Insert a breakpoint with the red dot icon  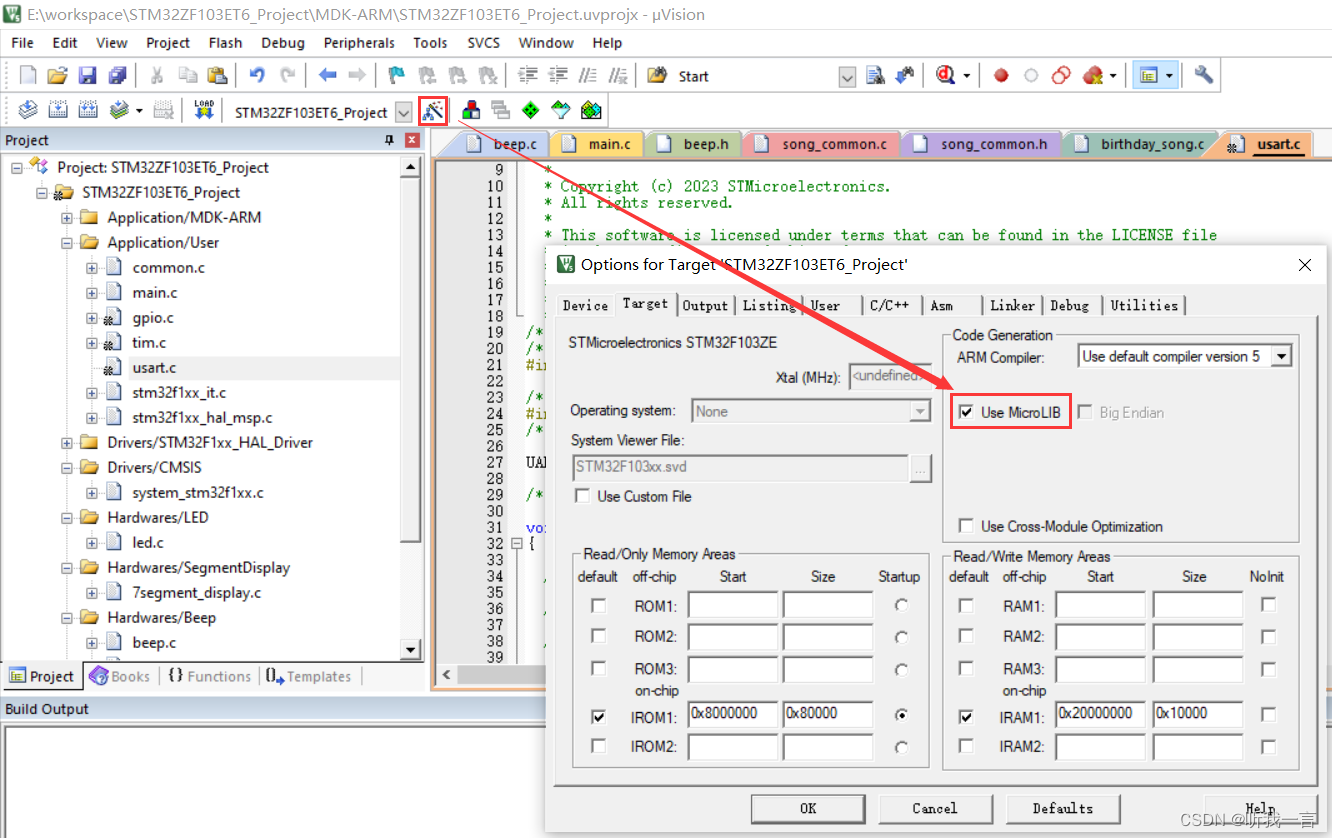1001,76
